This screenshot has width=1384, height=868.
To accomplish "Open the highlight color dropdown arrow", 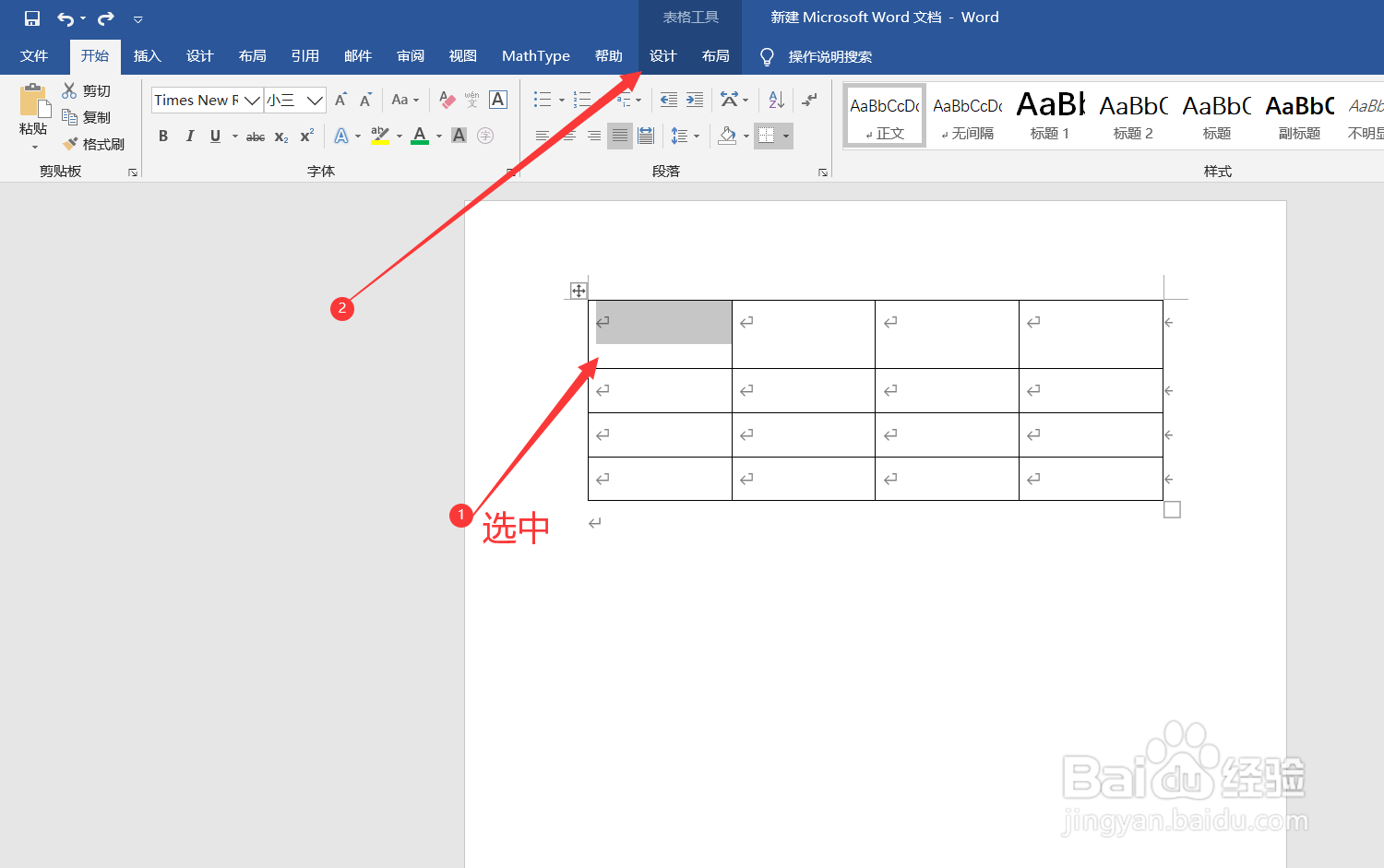I will pyautogui.click(x=400, y=137).
